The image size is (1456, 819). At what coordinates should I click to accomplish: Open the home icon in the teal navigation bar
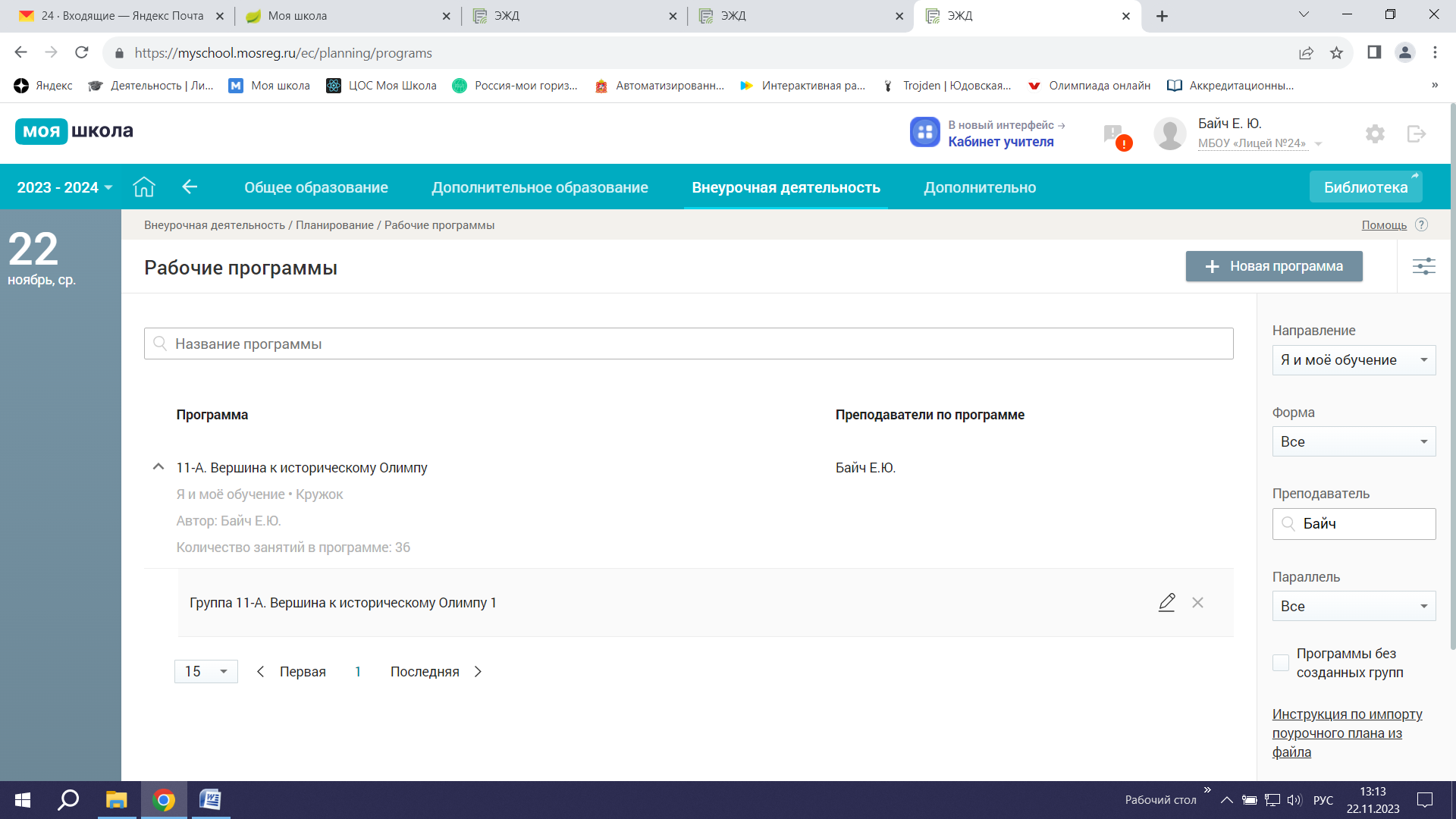point(144,187)
